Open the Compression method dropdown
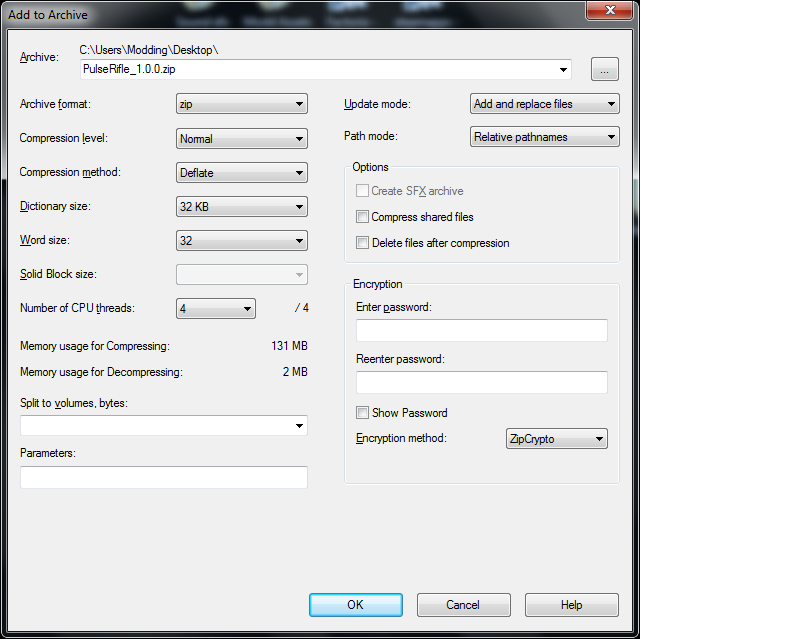Screen dimensions: 800x639 click(241, 173)
